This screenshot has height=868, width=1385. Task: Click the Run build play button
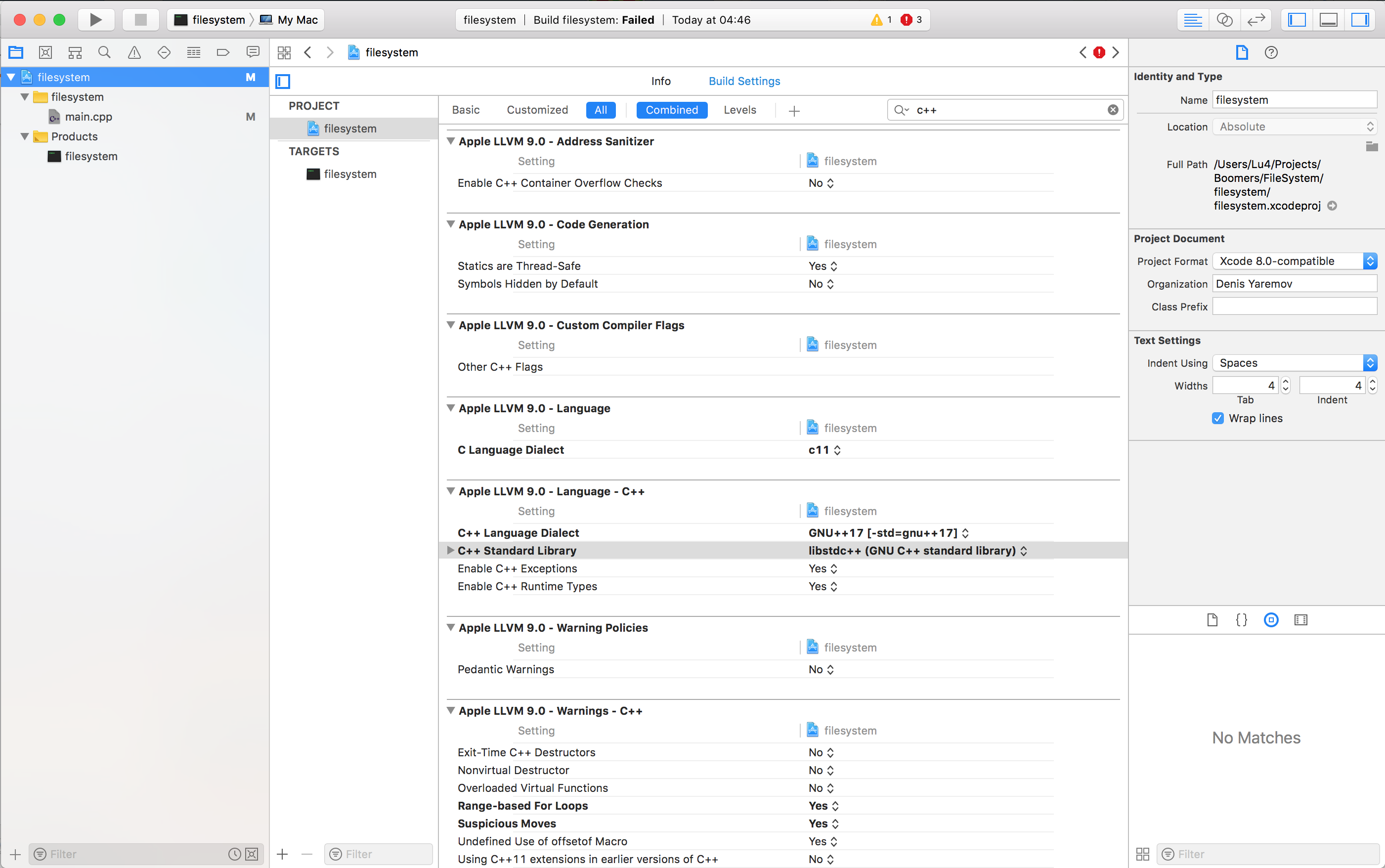click(x=95, y=19)
